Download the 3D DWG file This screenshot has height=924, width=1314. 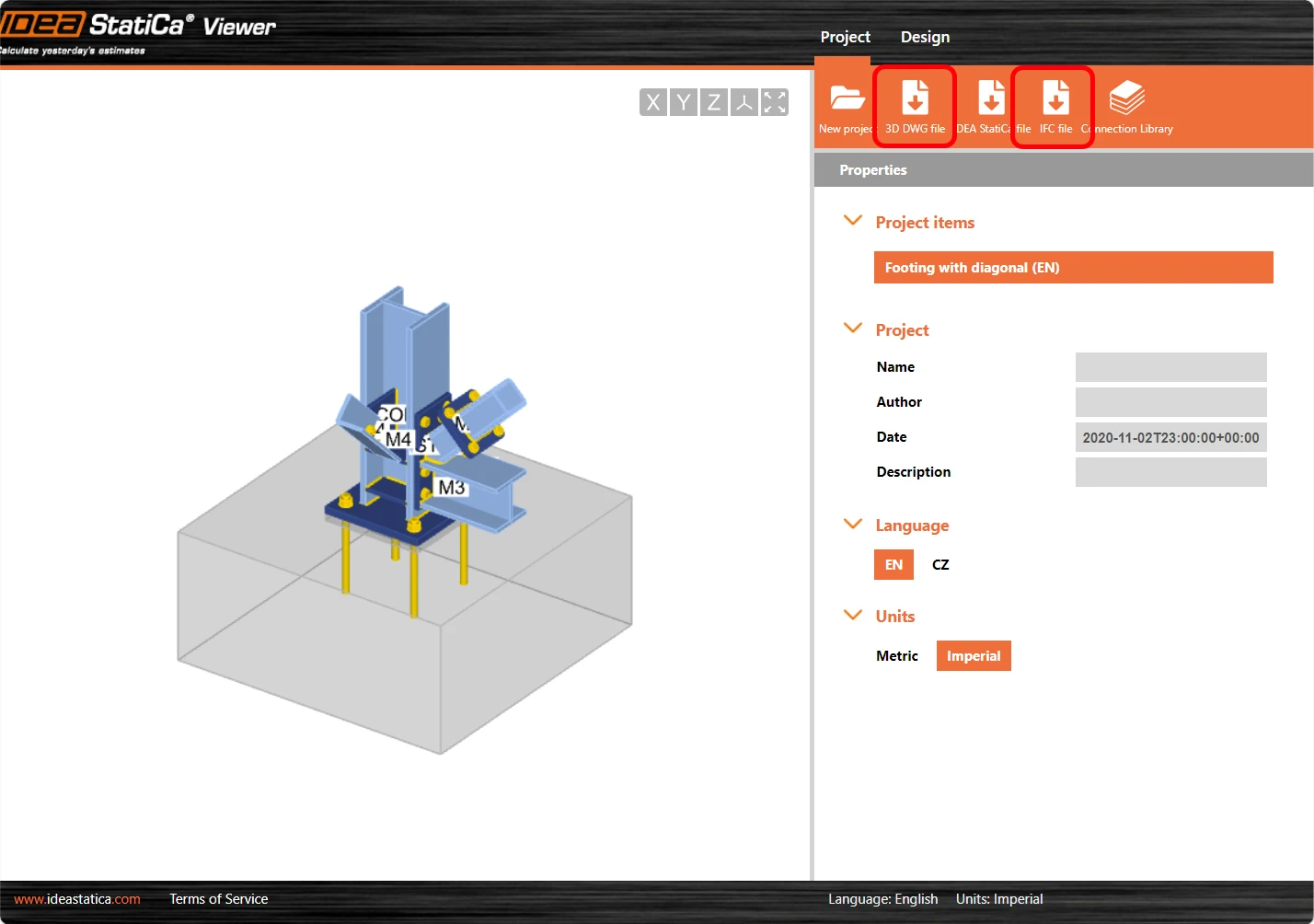[x=915, y=107]
